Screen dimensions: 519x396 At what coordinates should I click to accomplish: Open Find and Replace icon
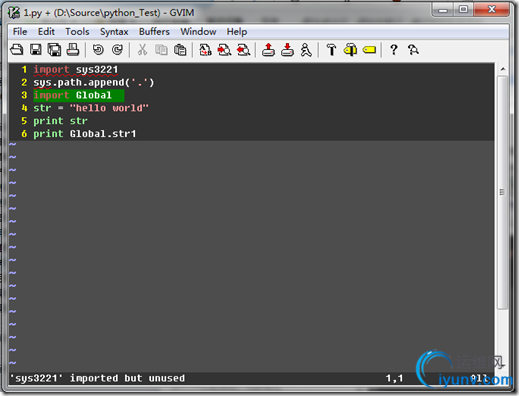tap(205, 50)
